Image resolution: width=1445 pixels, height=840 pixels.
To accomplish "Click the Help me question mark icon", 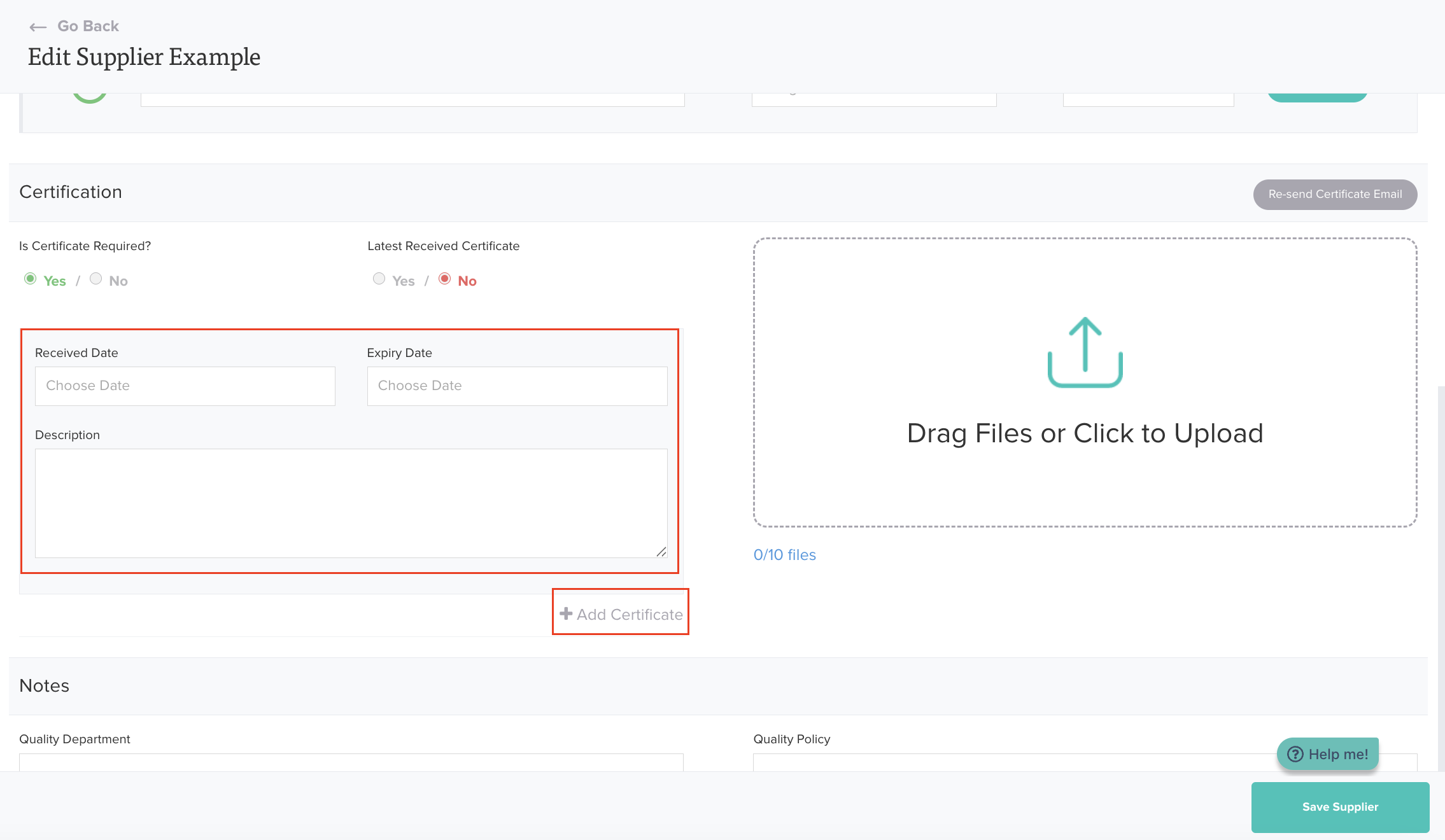I will (x=1295, y=754).
